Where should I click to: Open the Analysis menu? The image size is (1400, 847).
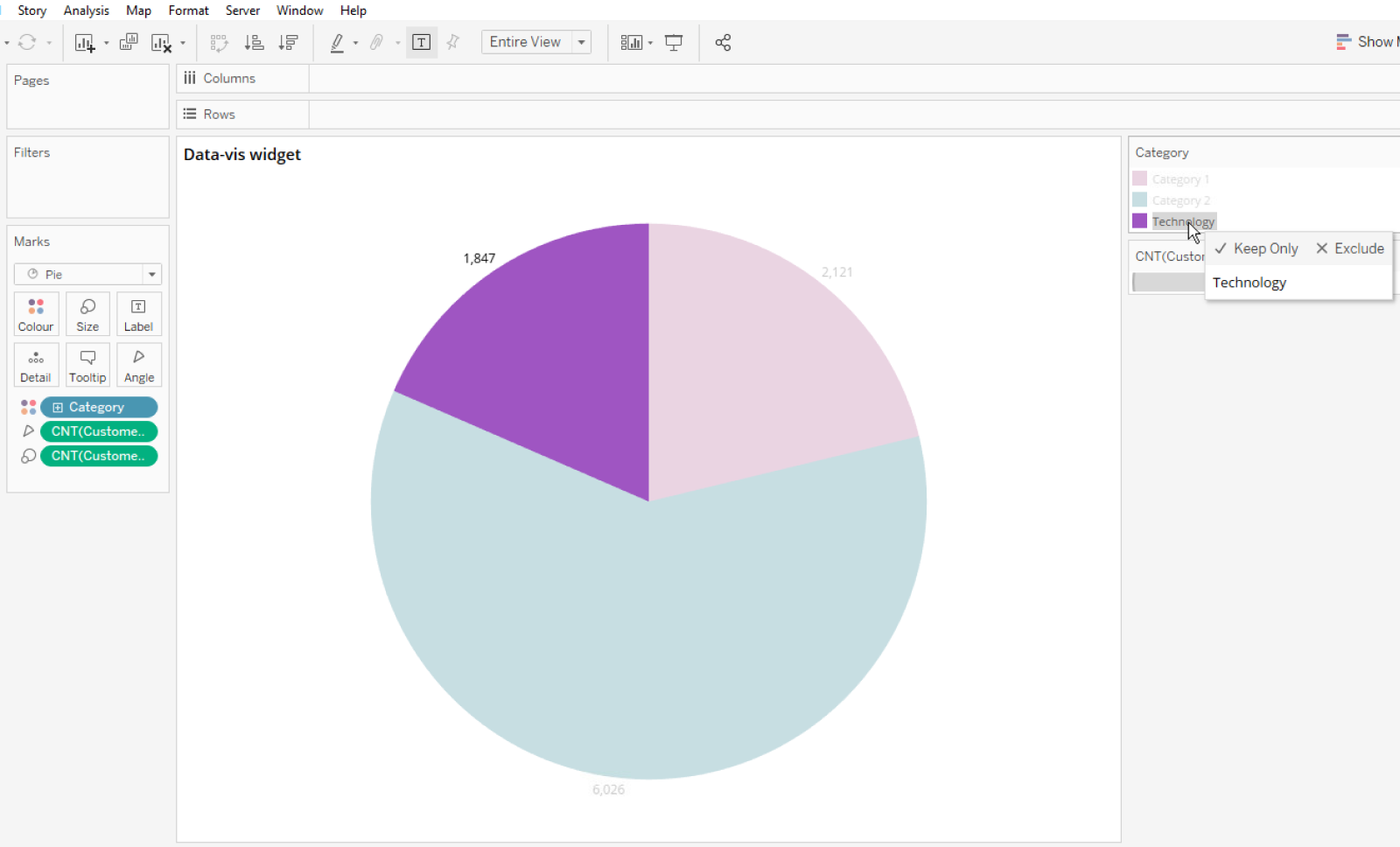click(86, 10)
